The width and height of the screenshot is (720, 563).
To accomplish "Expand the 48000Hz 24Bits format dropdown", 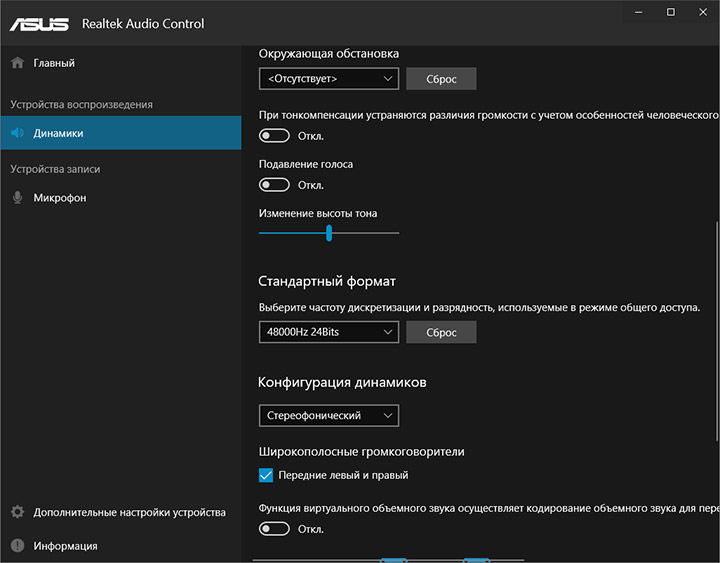I will pos(328,332).
